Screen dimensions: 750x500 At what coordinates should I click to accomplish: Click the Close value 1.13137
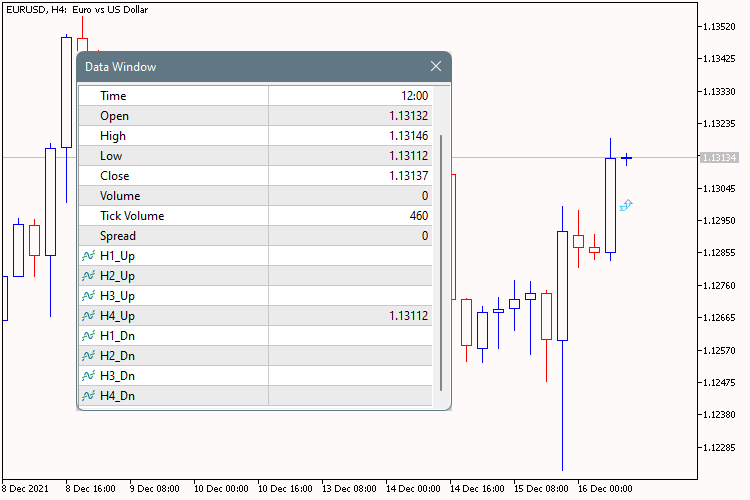click(x=408, y=176)
